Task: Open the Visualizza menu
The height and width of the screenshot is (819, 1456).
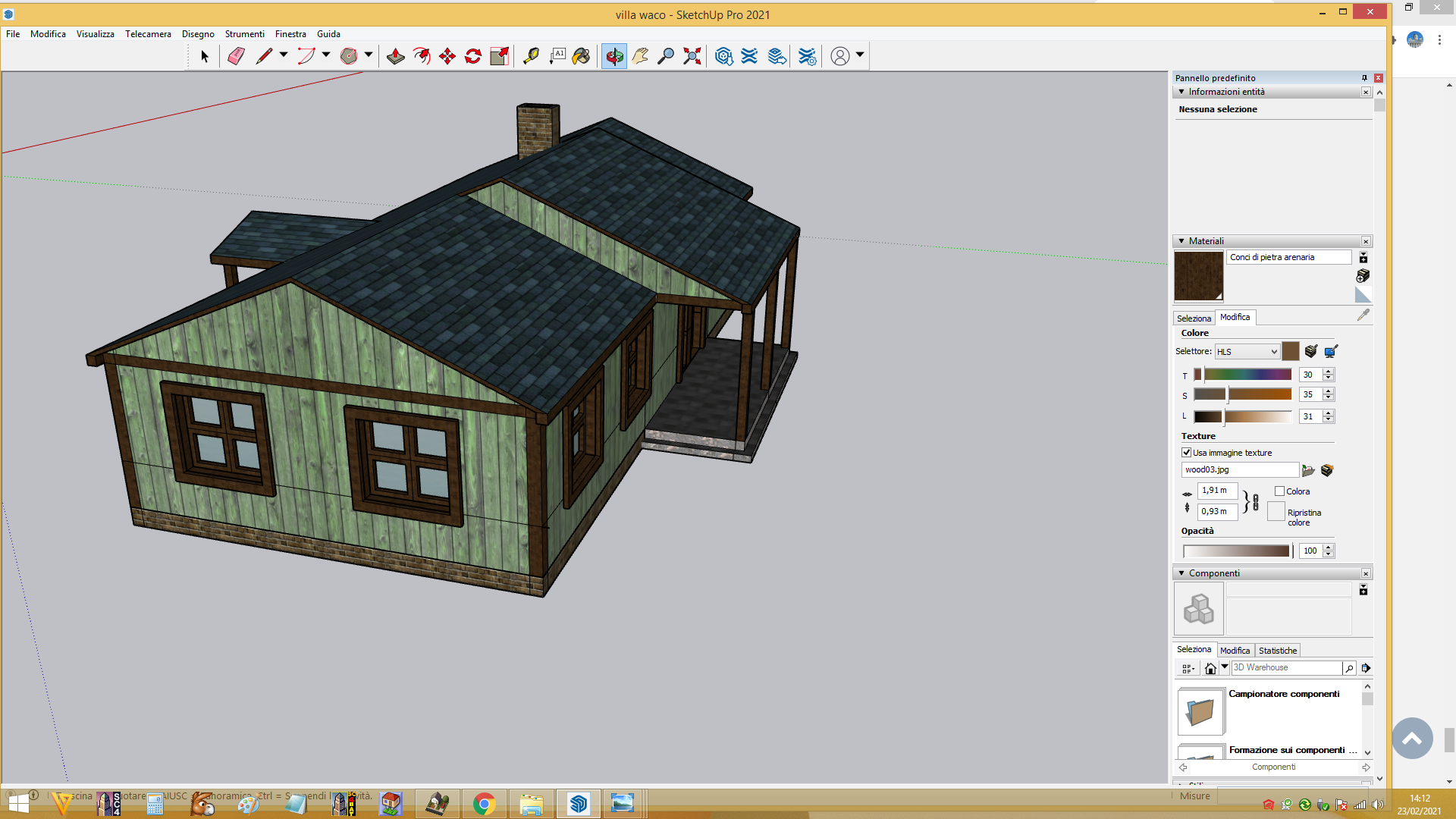Action: tap(96, 34)
